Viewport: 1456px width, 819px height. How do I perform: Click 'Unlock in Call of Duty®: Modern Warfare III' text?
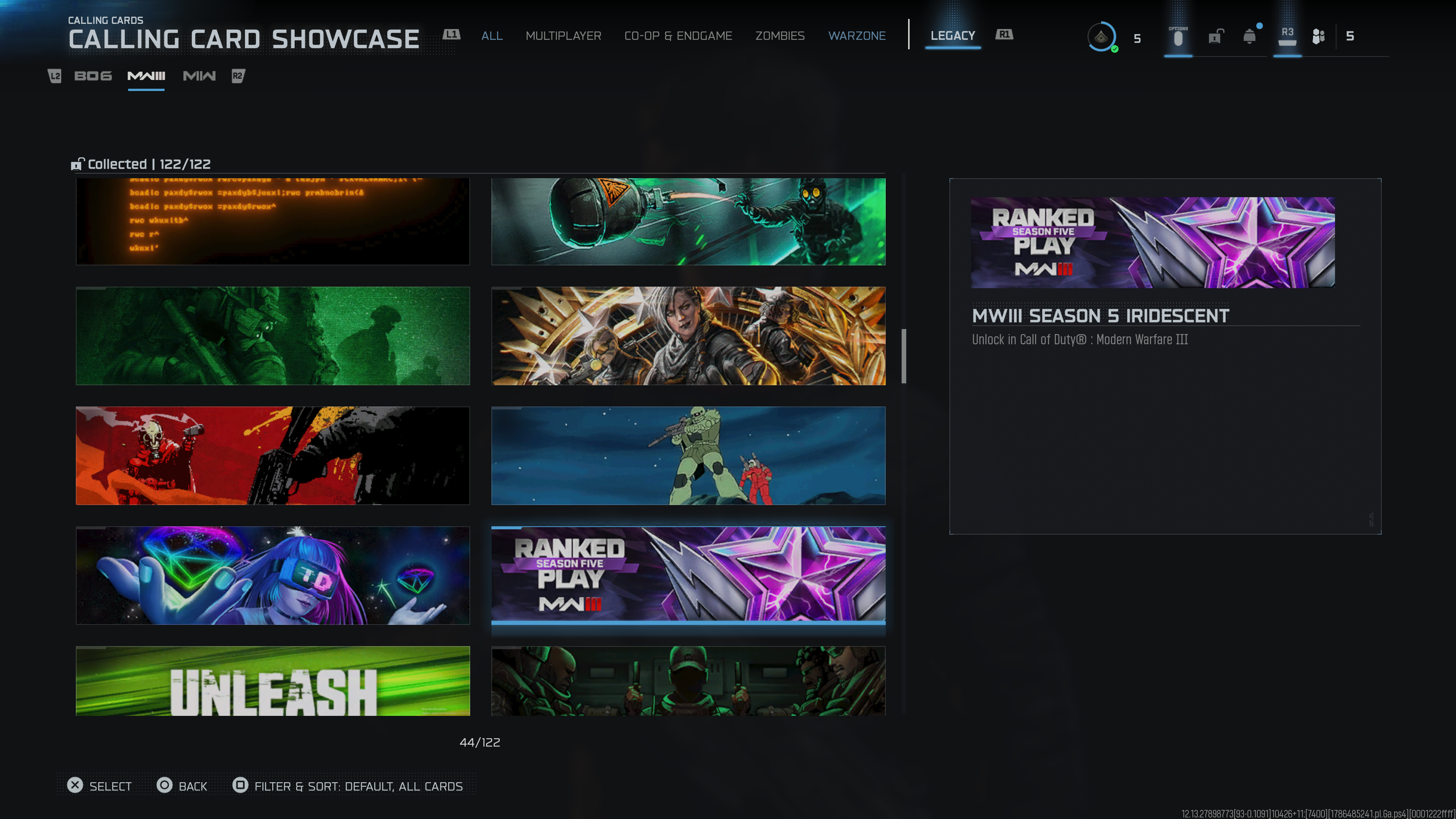coord(1080,340)
